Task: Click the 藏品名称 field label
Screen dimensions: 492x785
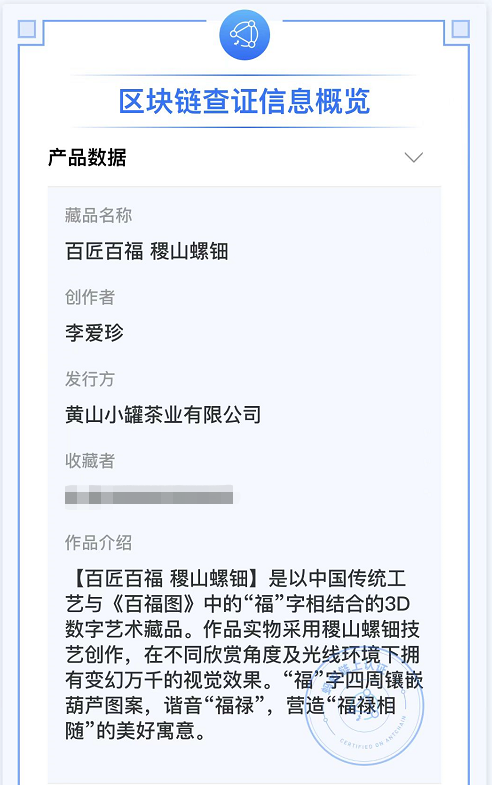Action: click(x=99, y=215)
